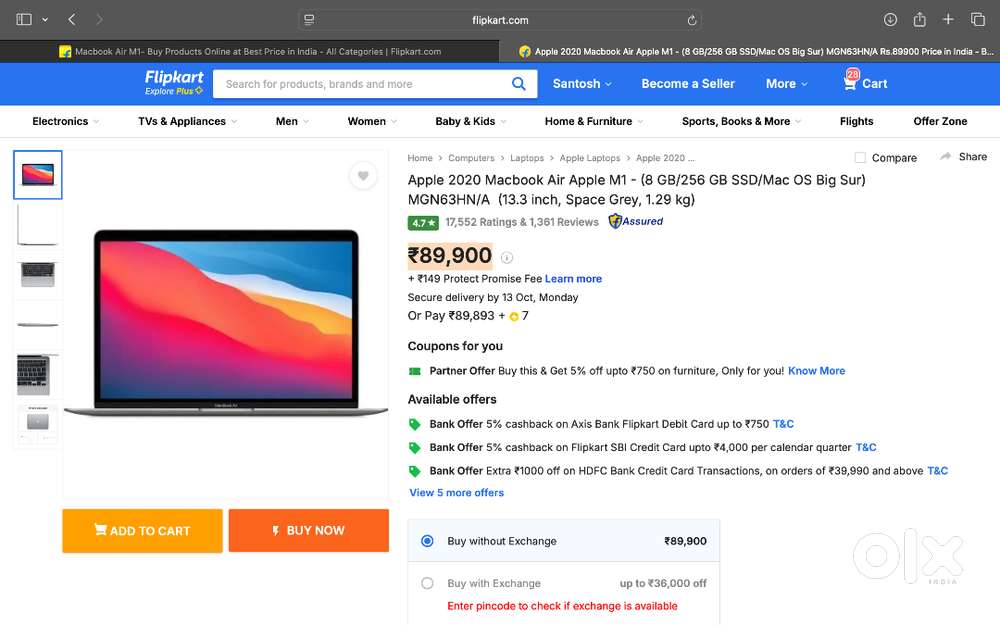Open Safari downloads icon

890,20
